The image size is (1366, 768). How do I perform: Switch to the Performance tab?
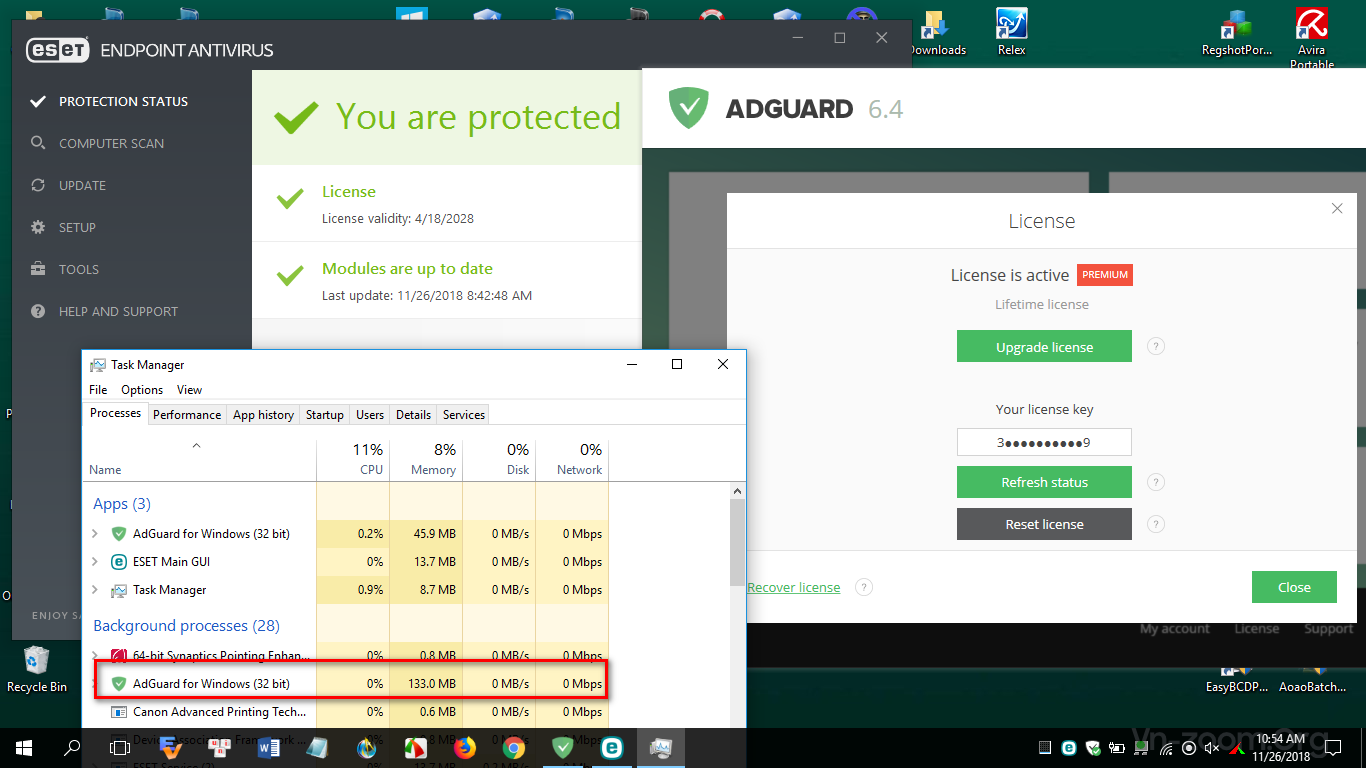187,415
